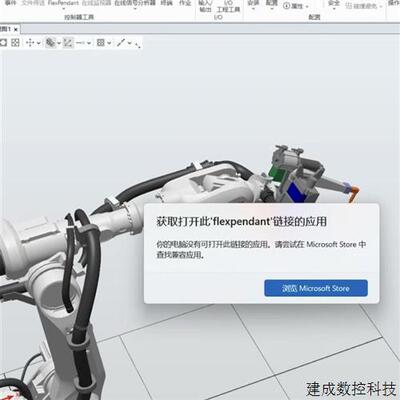400x400 pixels.
Task: Click the blue component on the robot wrist
Action: 298,191
